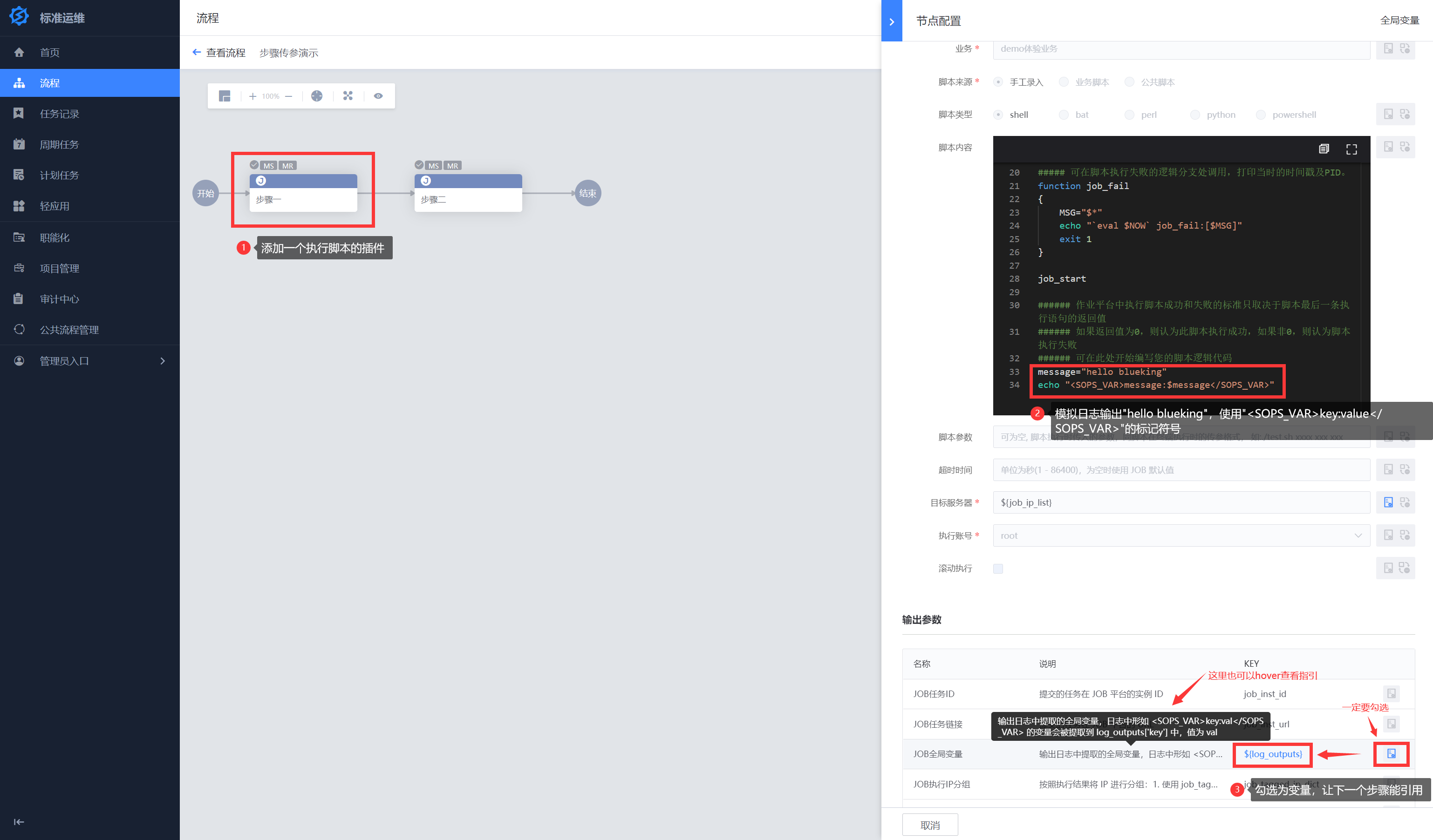Click the 取消 button
This screenshot has width=1433, height=840.
930,825
